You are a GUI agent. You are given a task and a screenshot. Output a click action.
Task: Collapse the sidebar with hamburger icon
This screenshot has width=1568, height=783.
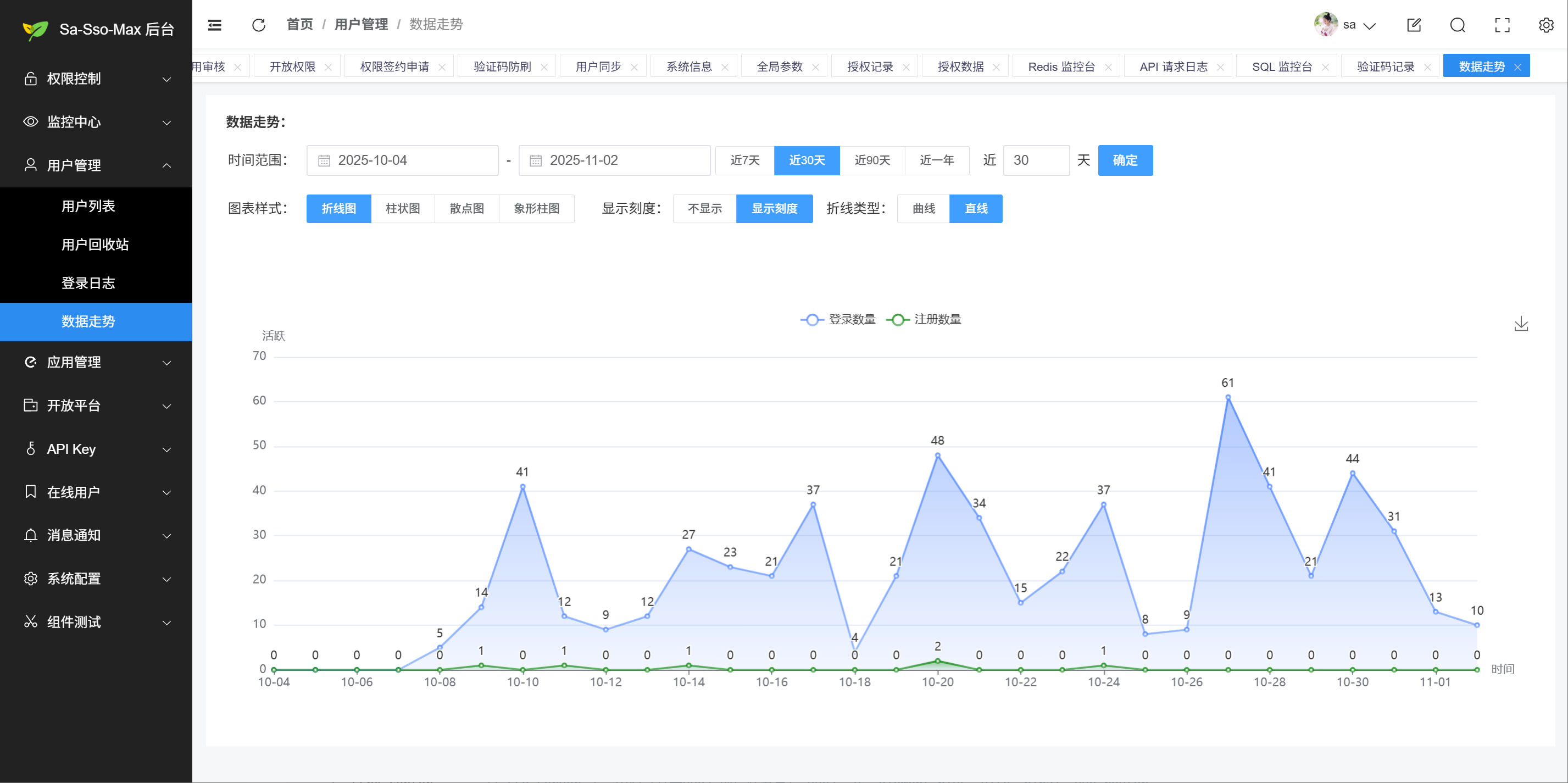coord(214,25)
